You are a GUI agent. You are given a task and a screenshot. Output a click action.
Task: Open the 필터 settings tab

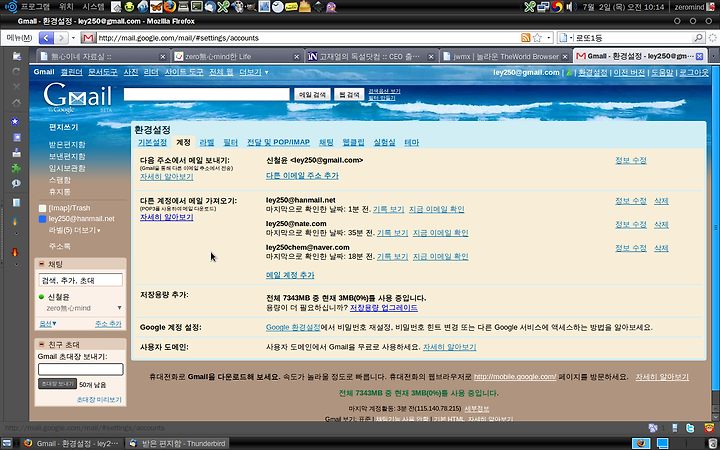coord(230,142)
